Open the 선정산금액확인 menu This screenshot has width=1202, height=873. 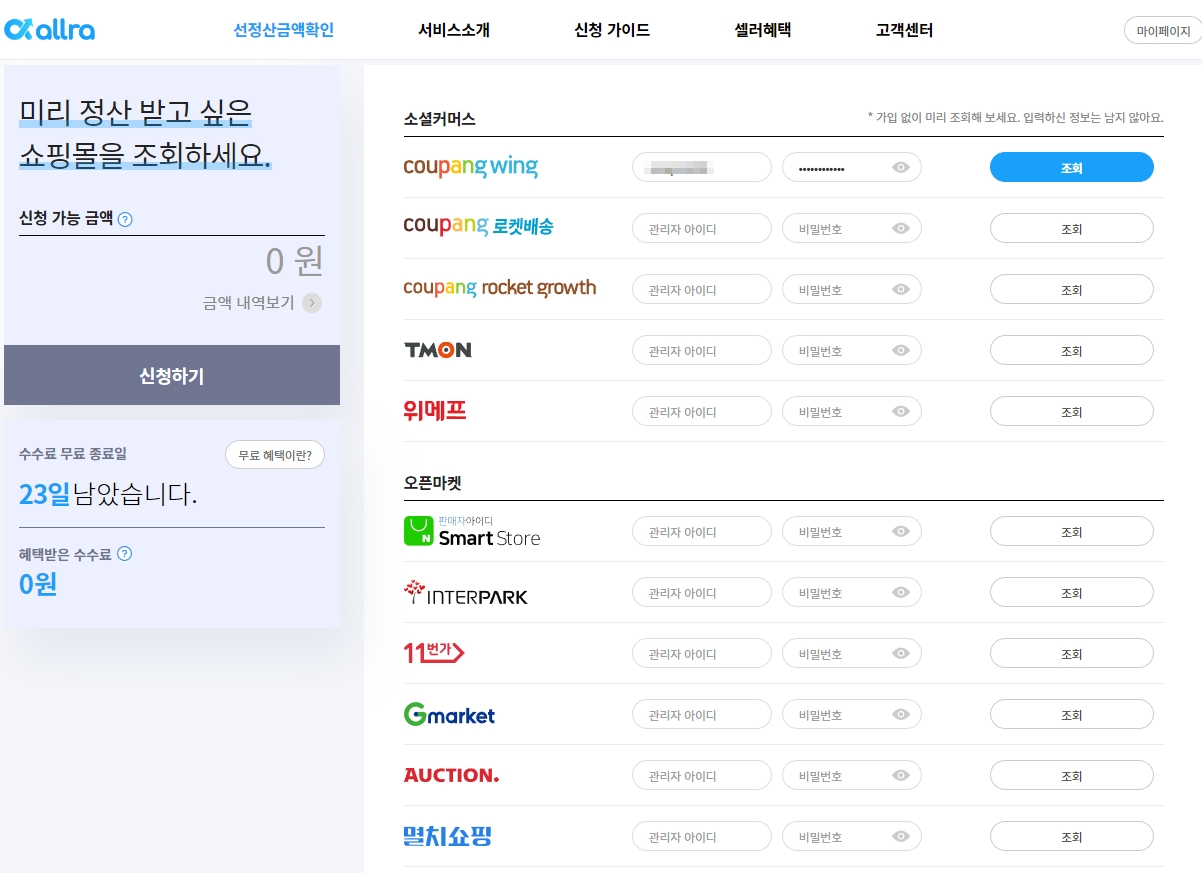[x=283, y=30]
